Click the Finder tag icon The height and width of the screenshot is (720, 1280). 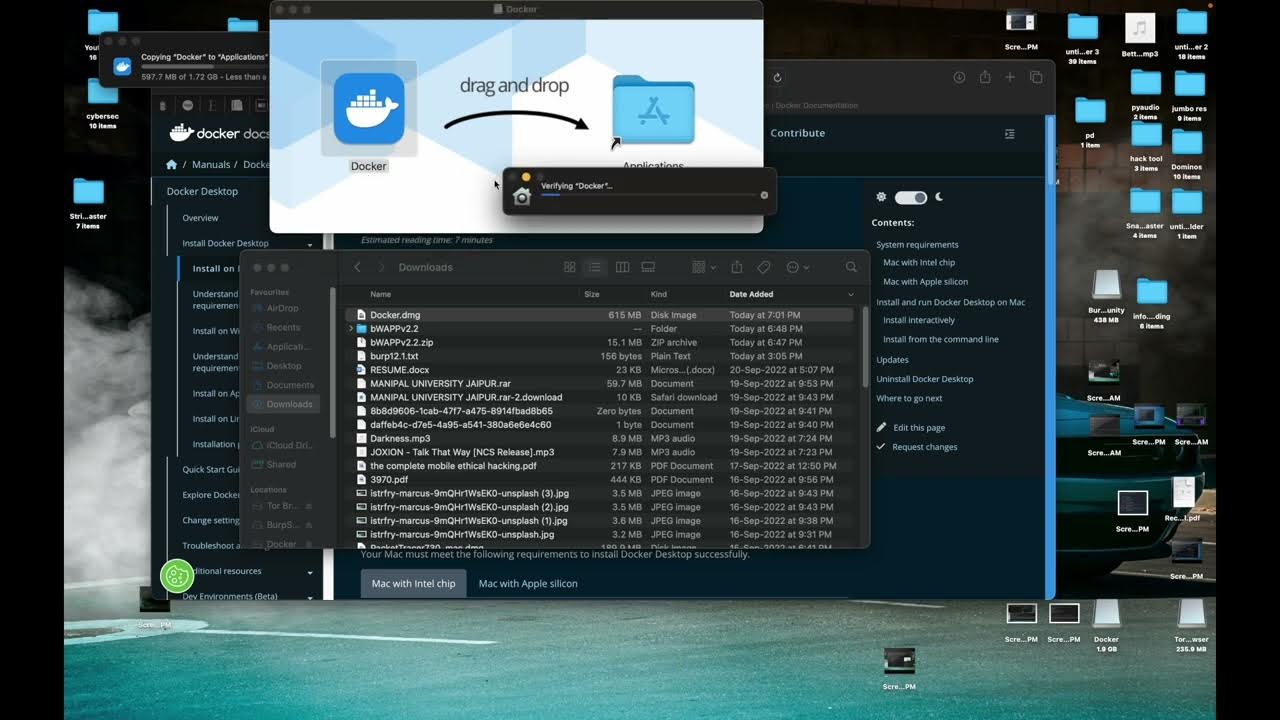pyautogui.click(x=764, y=267)
